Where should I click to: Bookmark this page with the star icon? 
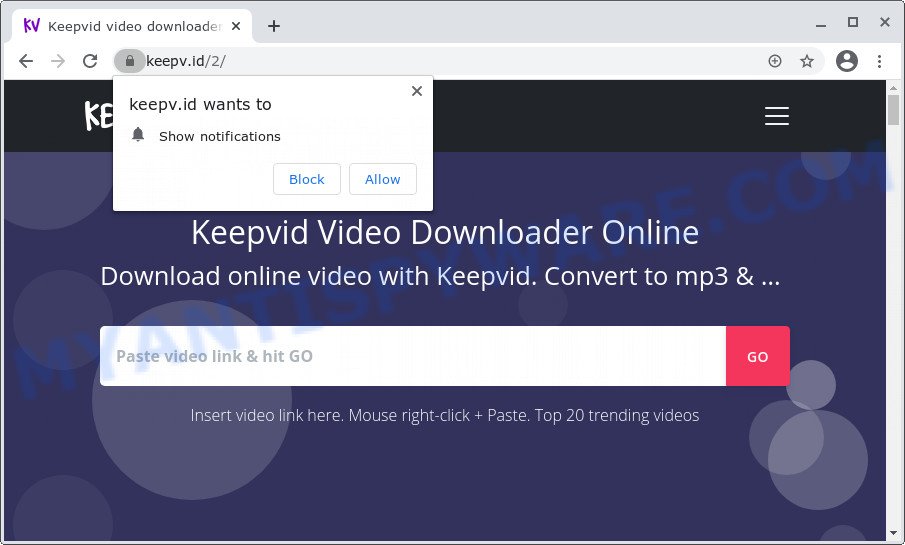pos(807,61)
